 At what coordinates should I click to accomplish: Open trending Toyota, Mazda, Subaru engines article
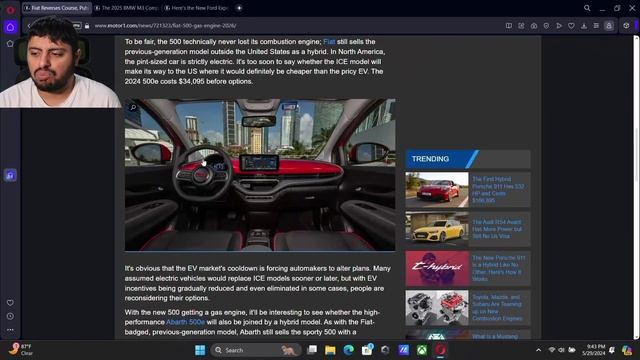pos(497,308)
